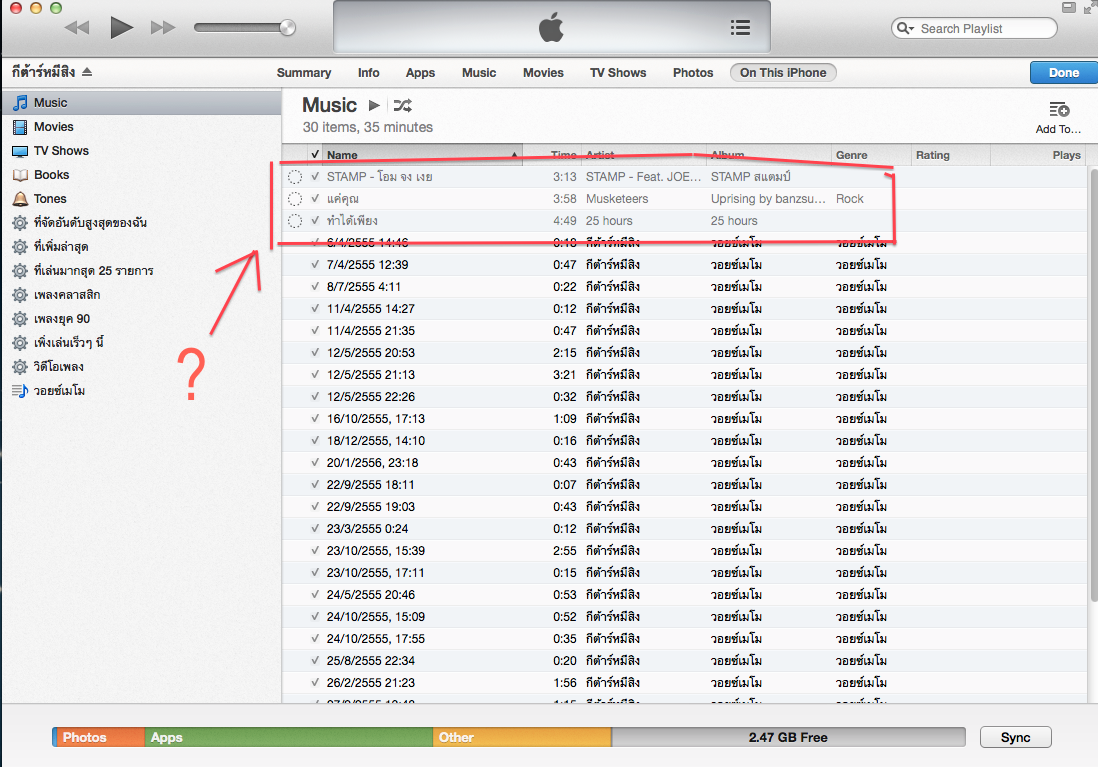Select Music in the sidebar
Image resolution: width=1098 pixels, height=767 pixels.
pyautogui.click(x=141, y=103)
